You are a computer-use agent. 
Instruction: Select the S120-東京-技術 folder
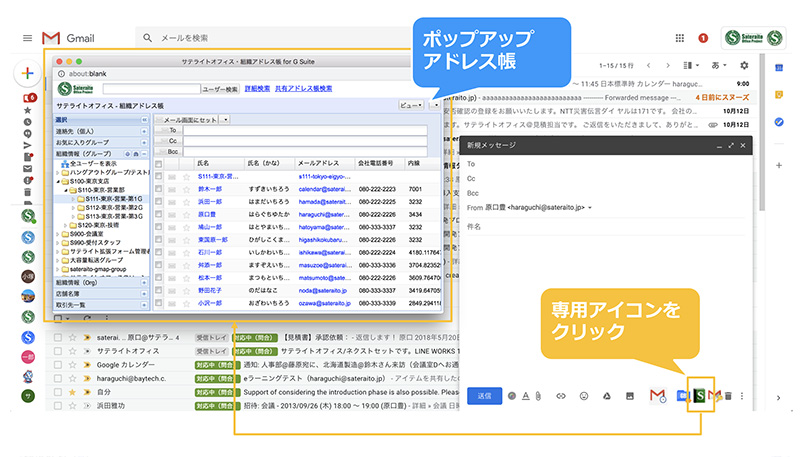(95, 225)
